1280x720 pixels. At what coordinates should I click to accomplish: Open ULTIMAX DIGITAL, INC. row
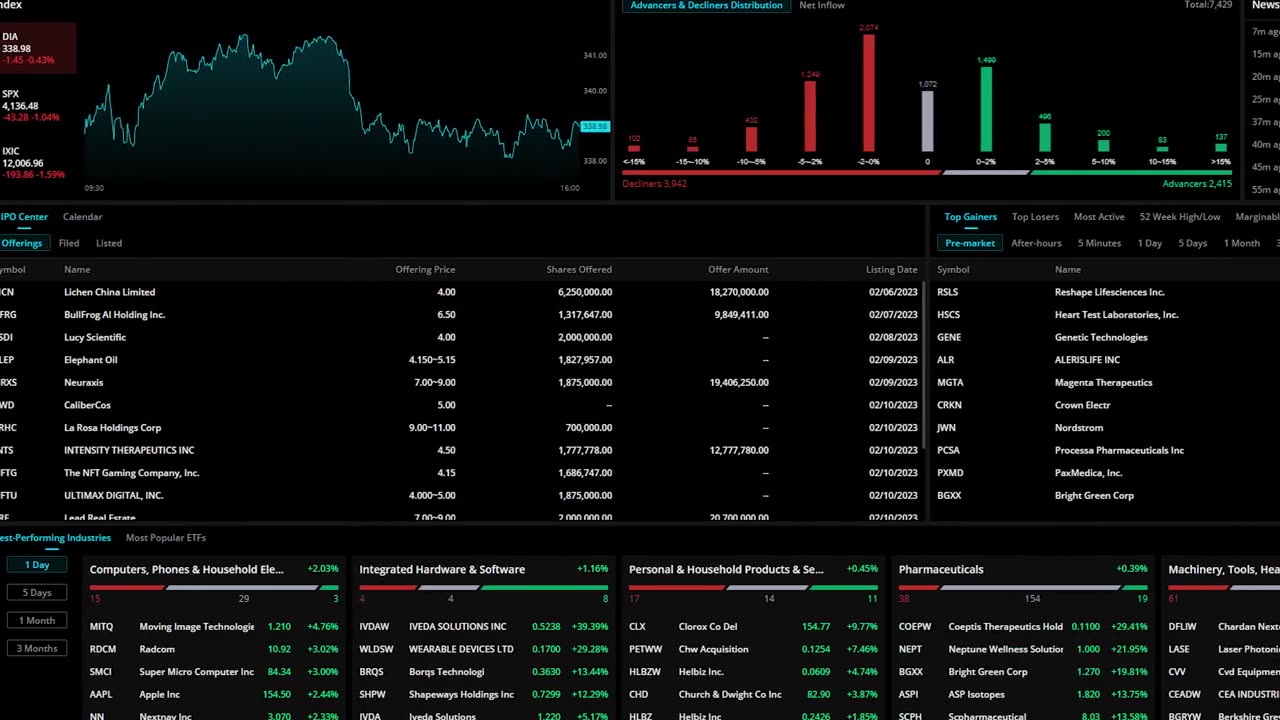(460, 495)
